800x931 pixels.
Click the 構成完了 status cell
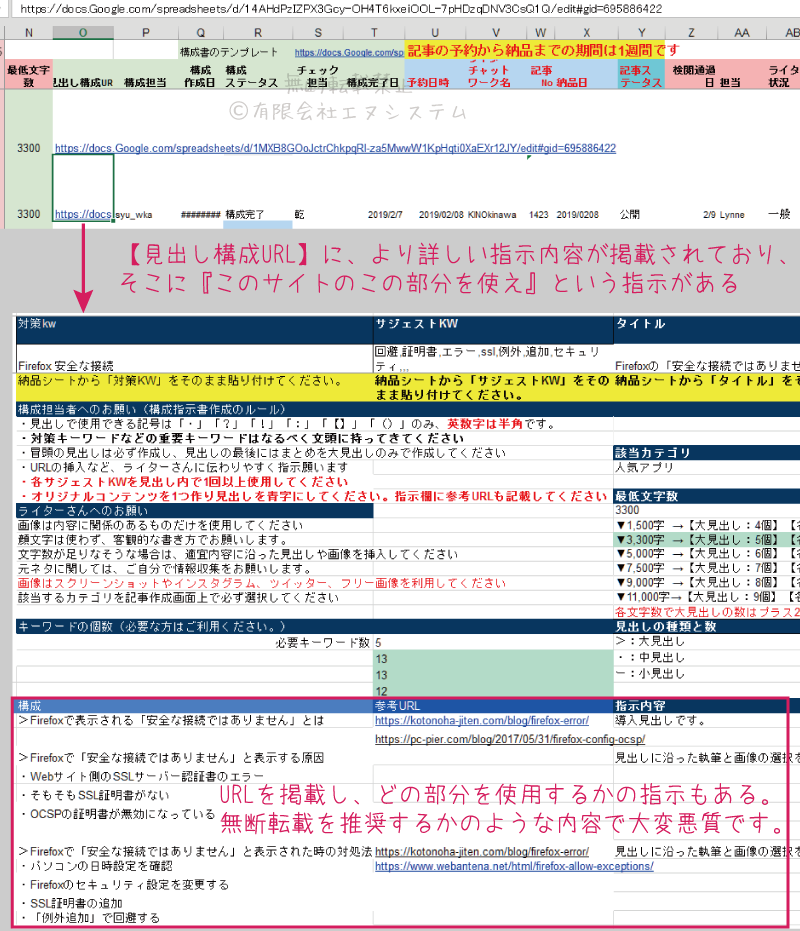tap(244, 214)
